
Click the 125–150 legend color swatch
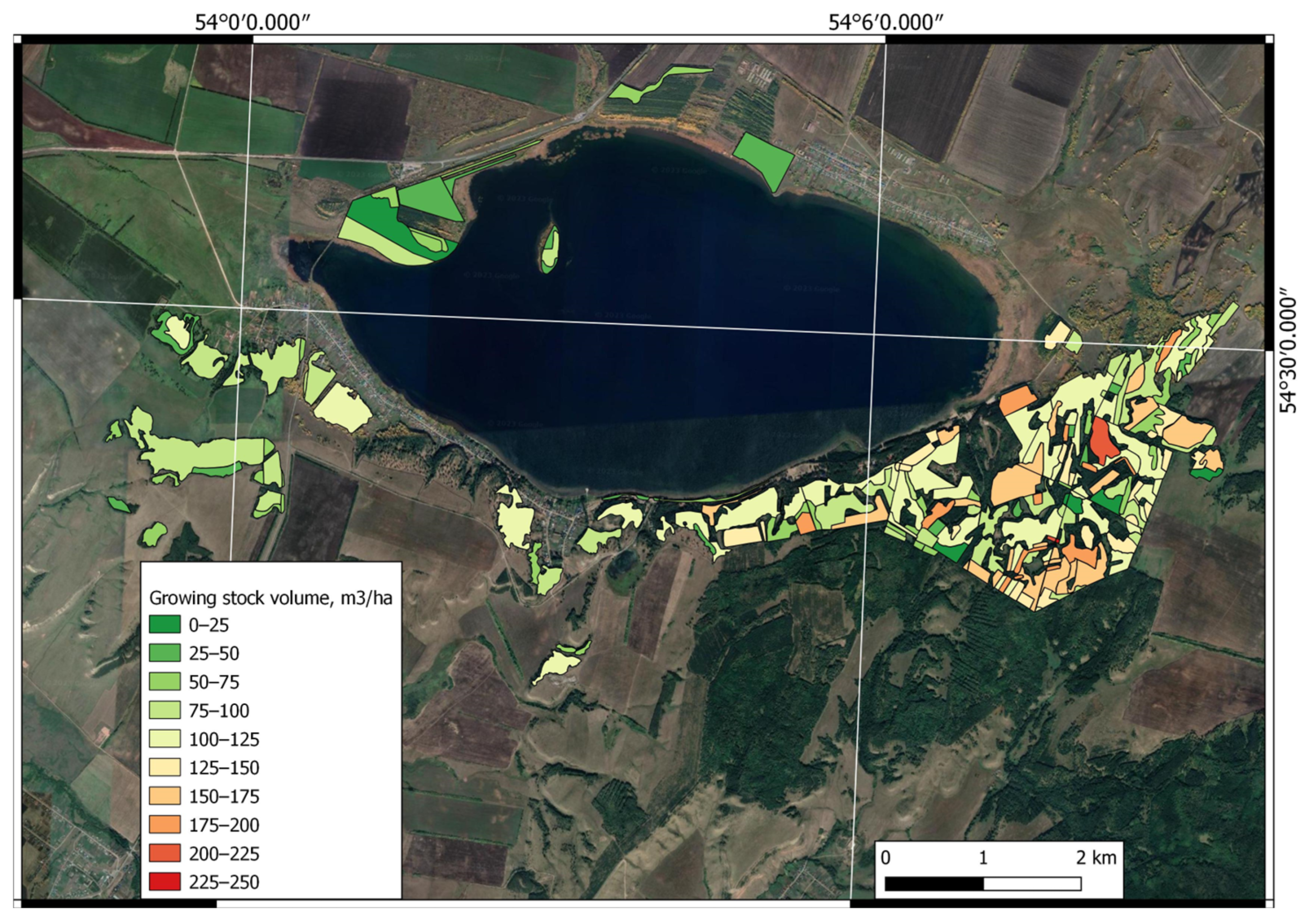click(164, 767)
